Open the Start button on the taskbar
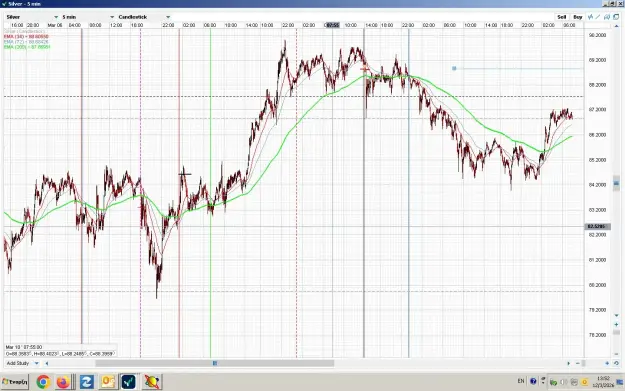Image resolution: width=625 pixels, height=391 pixels. (x=15, y=382)
